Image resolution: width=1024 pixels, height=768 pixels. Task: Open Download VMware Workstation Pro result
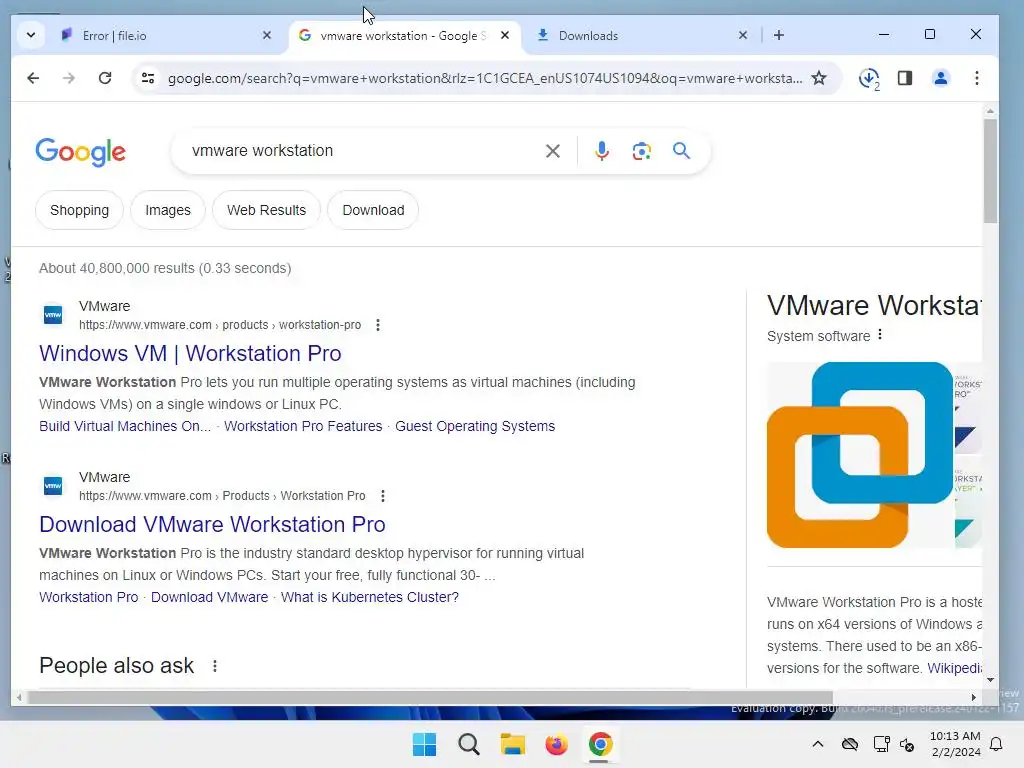212,524
